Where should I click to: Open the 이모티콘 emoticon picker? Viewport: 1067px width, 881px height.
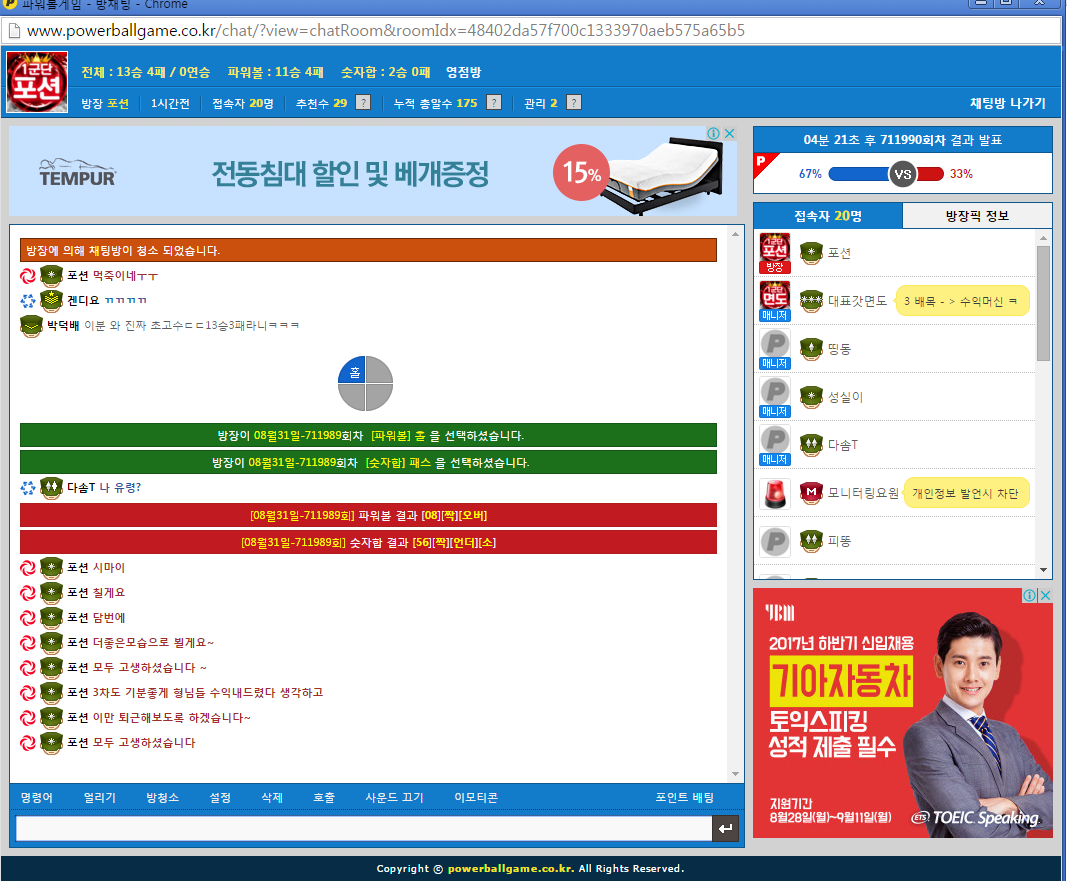click(x=476, y=797)
